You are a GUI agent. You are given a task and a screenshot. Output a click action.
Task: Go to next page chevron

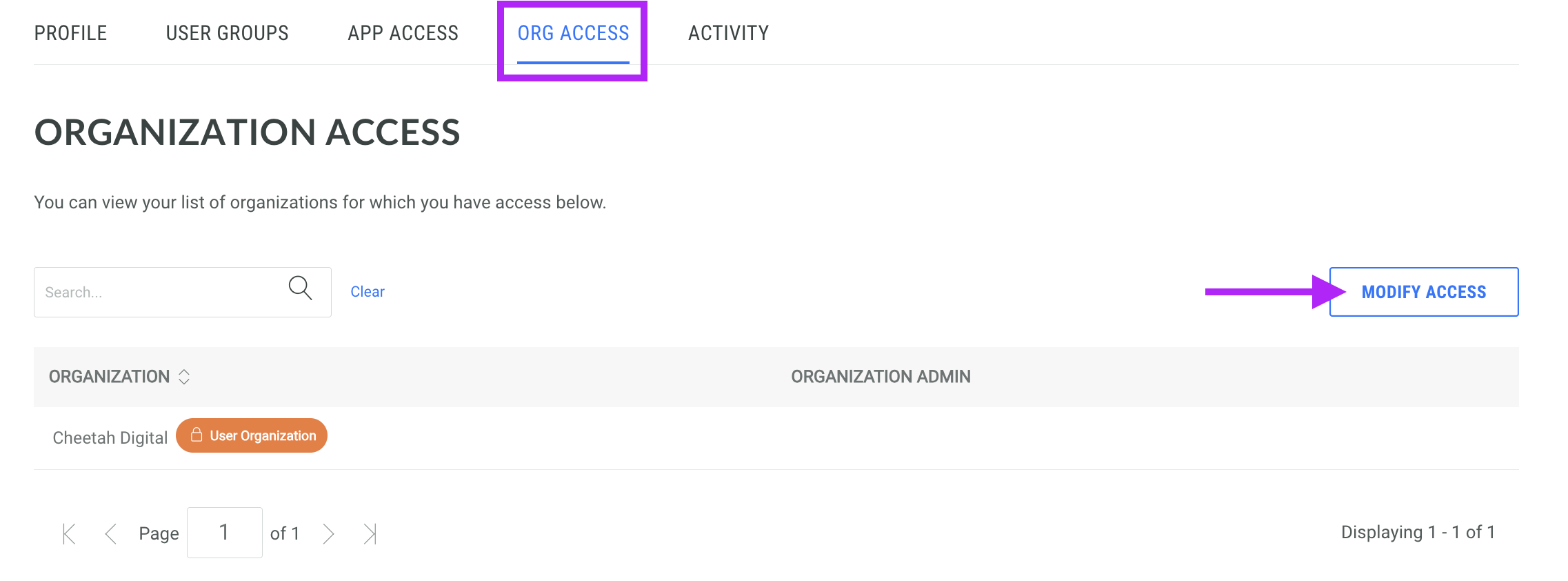(x=328, y=533)
